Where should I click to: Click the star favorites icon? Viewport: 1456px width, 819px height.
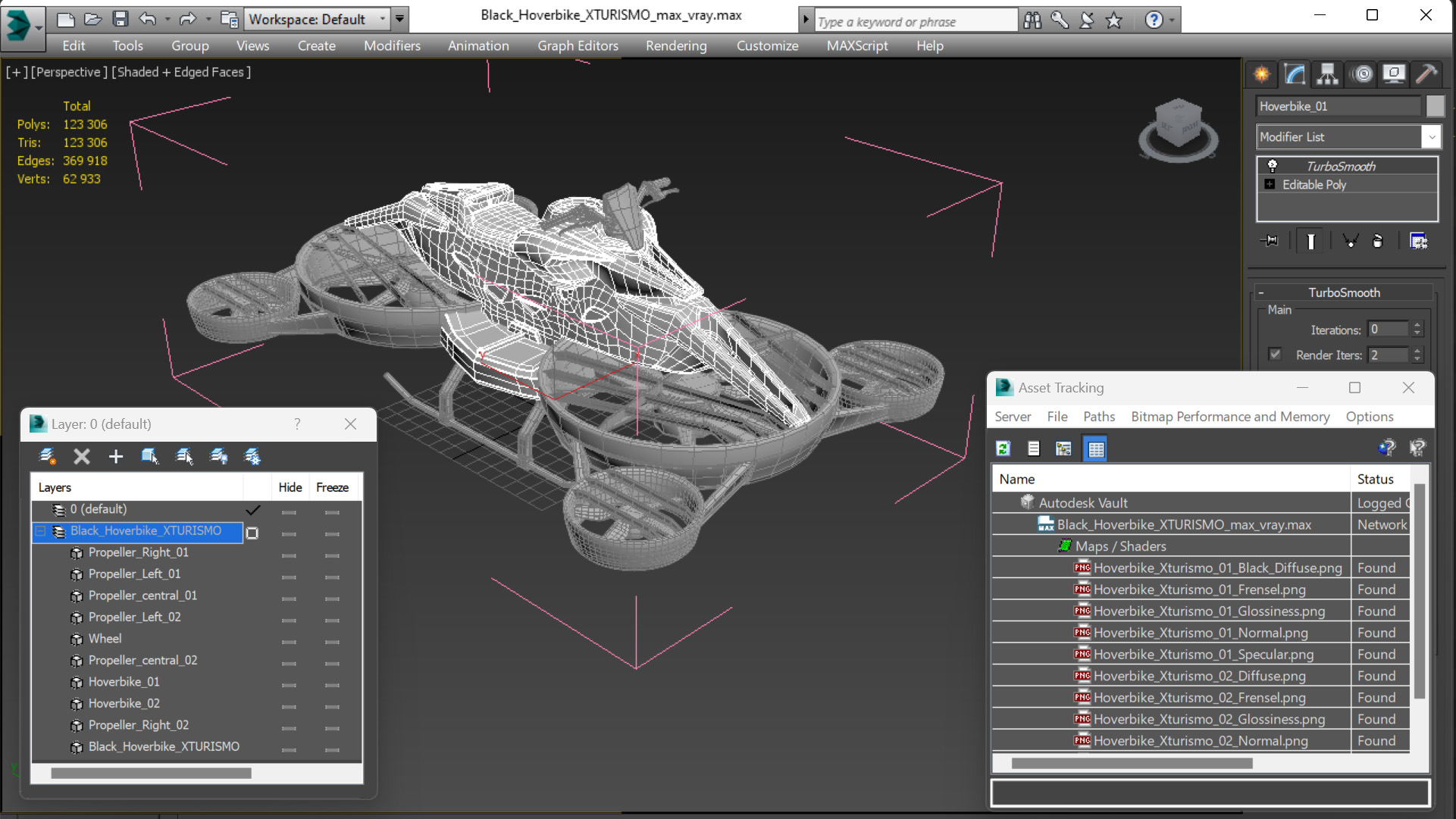[x=1113, y=20]
